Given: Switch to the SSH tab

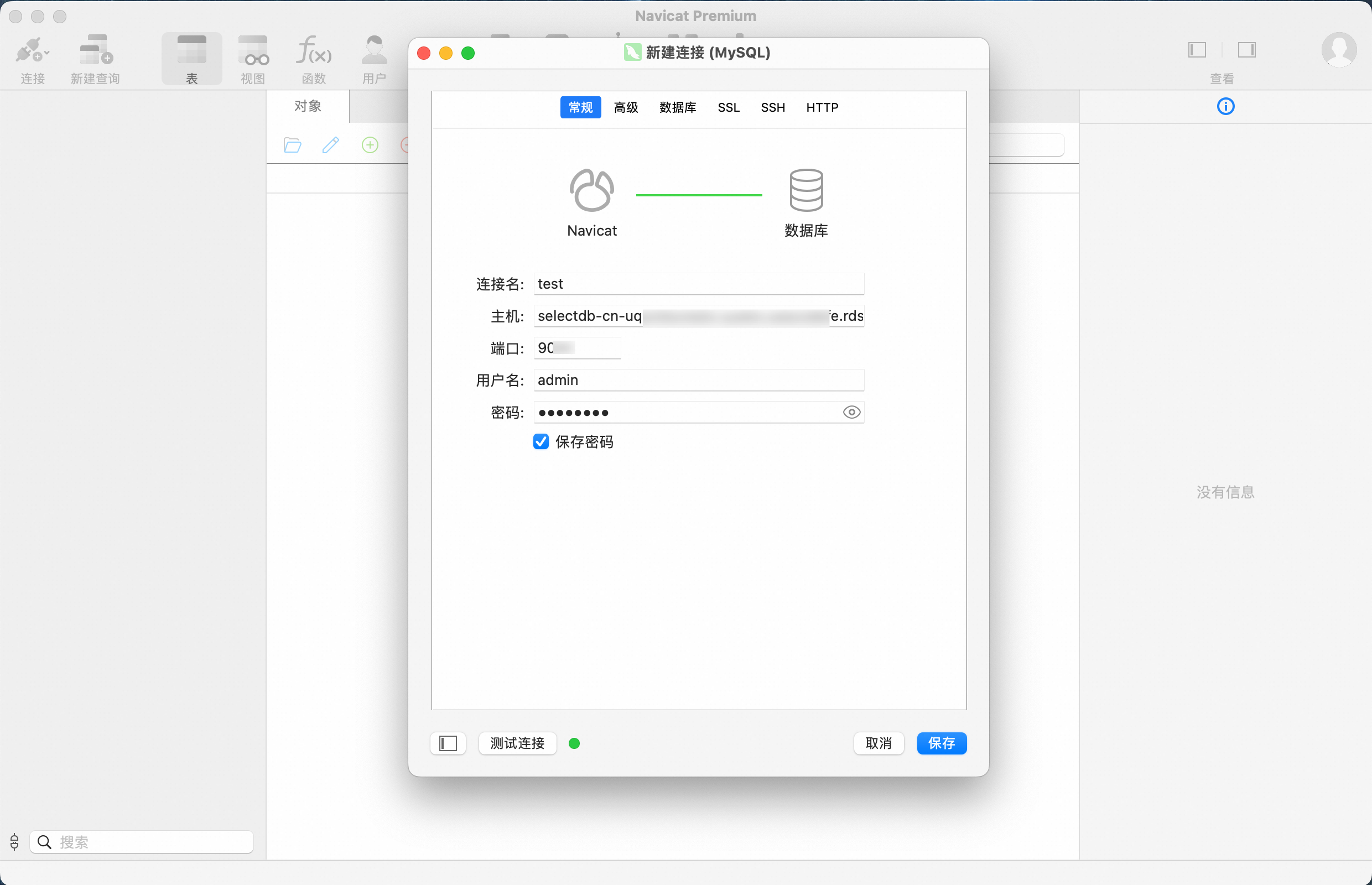Looking at the screenshot, I should click(x=772, y=107).
